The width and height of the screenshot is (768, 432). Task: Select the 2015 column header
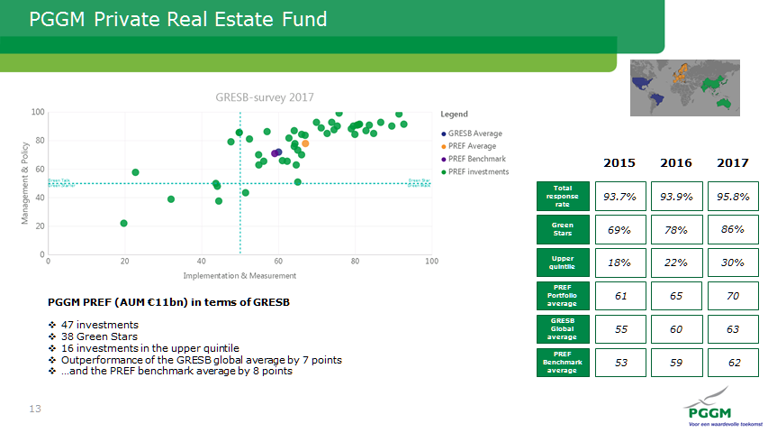point(619,163)
